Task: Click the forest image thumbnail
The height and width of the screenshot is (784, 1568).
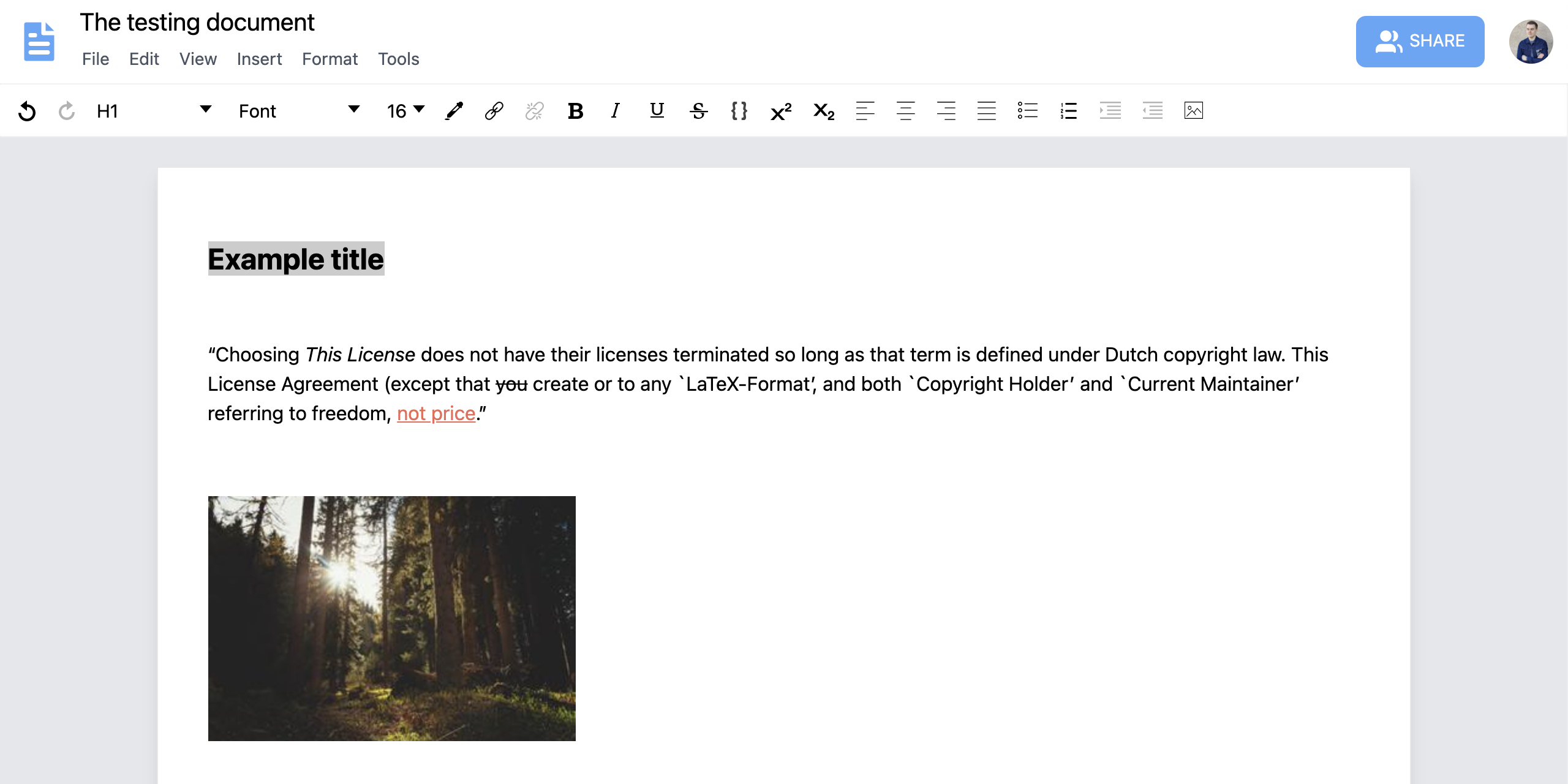Action: click(391, 618)
